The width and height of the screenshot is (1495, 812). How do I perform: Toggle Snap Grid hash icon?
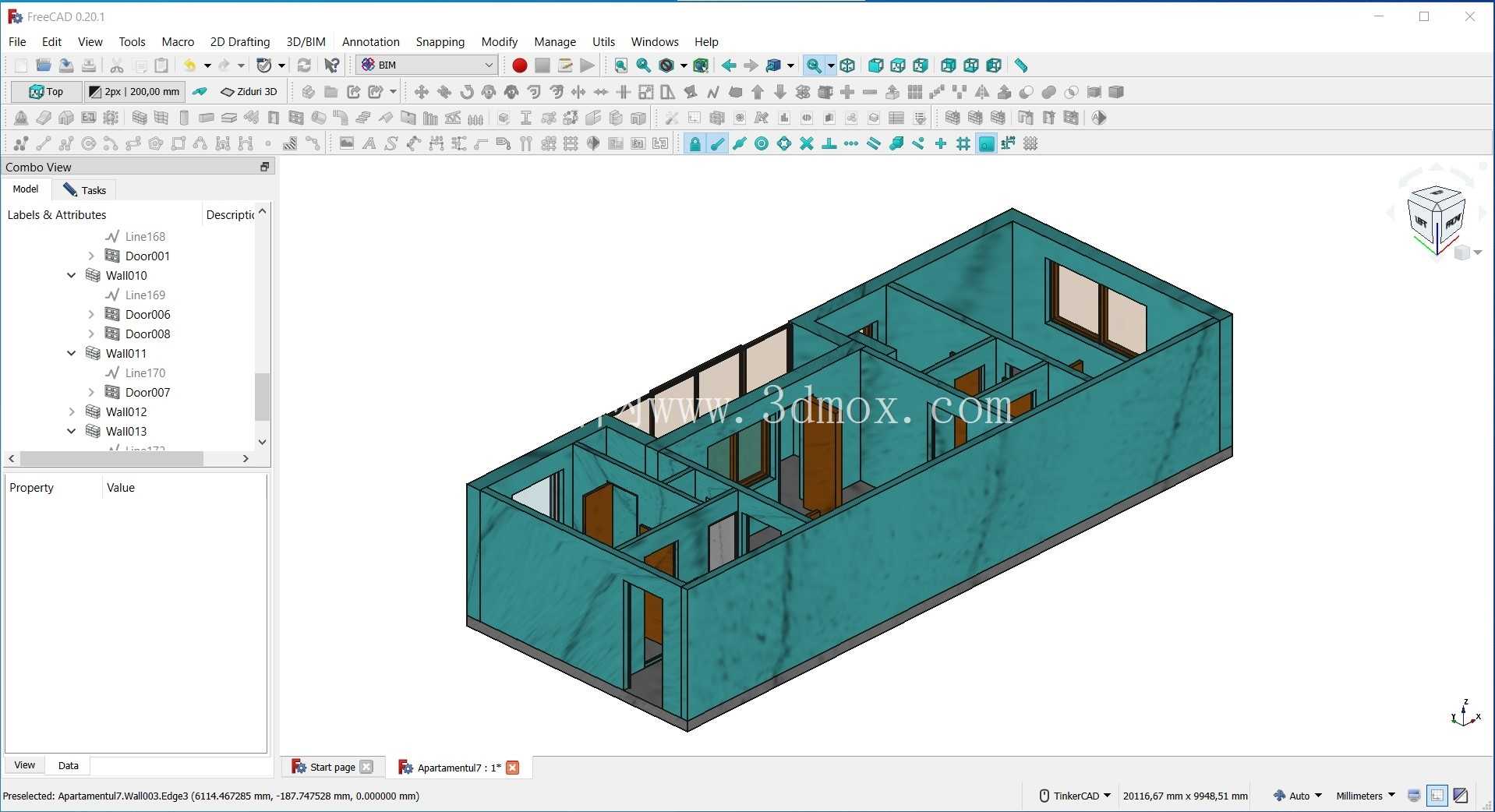tap(963, 143)
